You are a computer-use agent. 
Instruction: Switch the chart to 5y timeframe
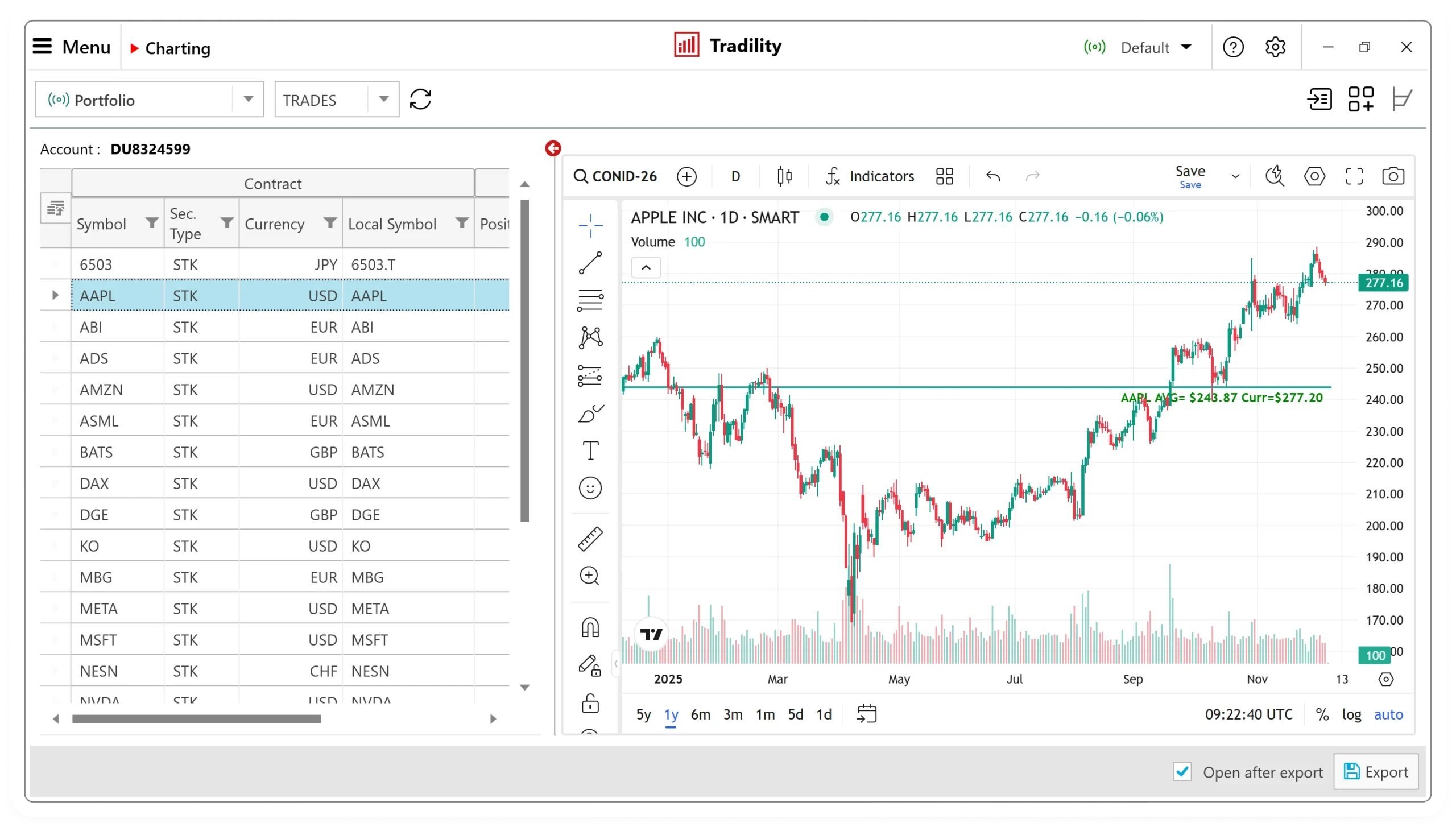tap(643, 714)
